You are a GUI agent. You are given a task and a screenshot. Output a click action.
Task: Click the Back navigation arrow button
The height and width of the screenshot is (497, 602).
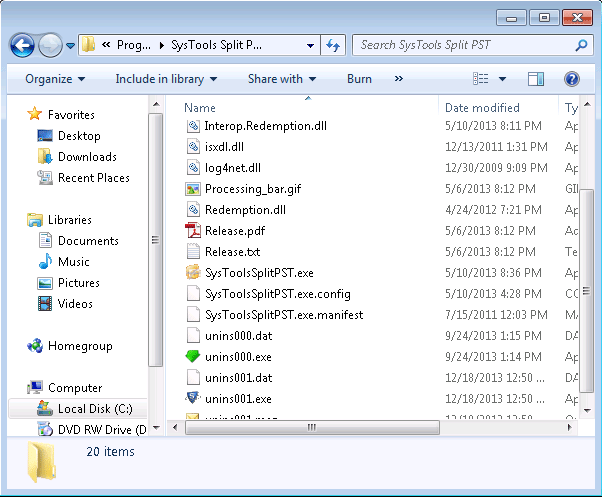pyautogui.click(x=22, y=45)
